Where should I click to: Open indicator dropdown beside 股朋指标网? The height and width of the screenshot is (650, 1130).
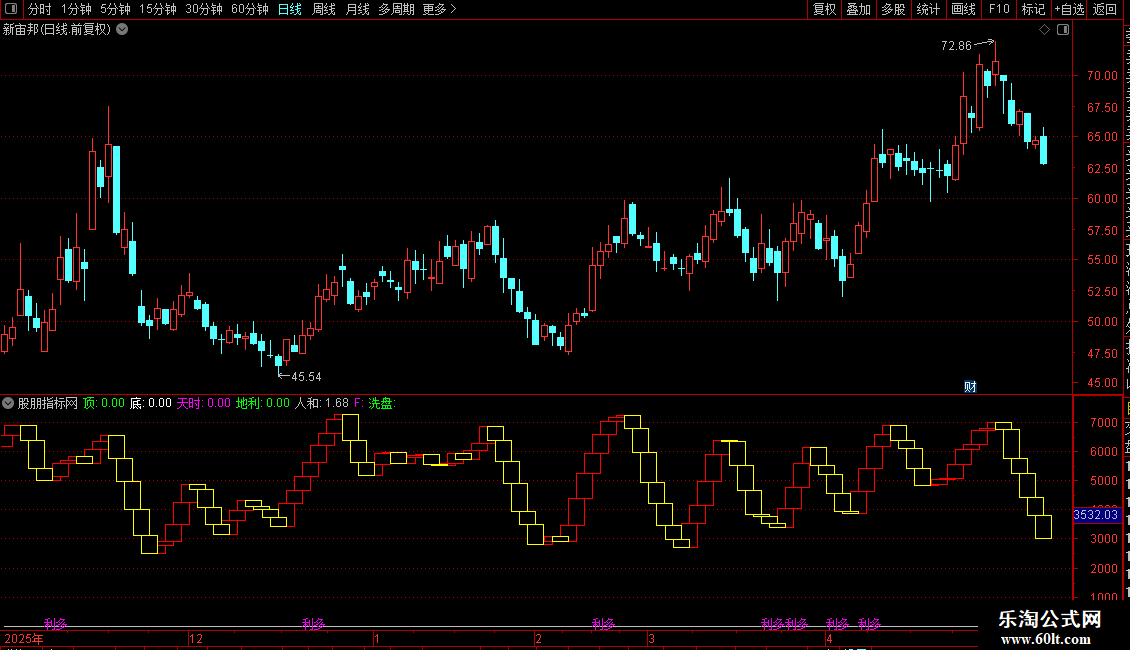click(x=8, y=404)
